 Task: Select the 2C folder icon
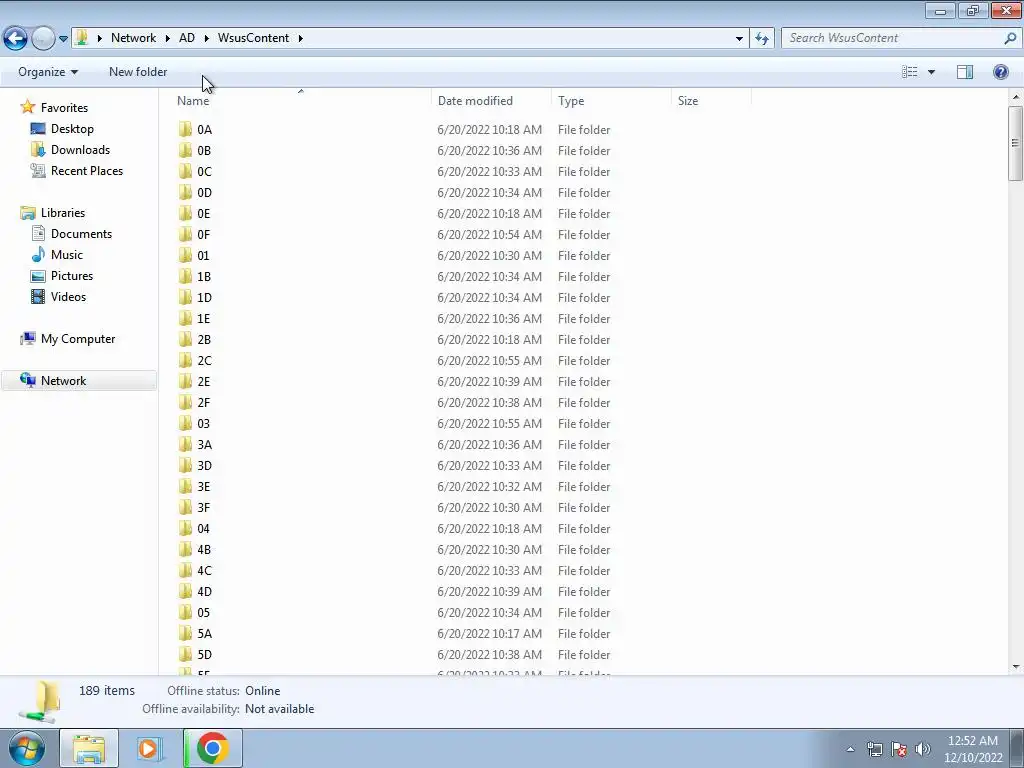click(x=185, y=360)
